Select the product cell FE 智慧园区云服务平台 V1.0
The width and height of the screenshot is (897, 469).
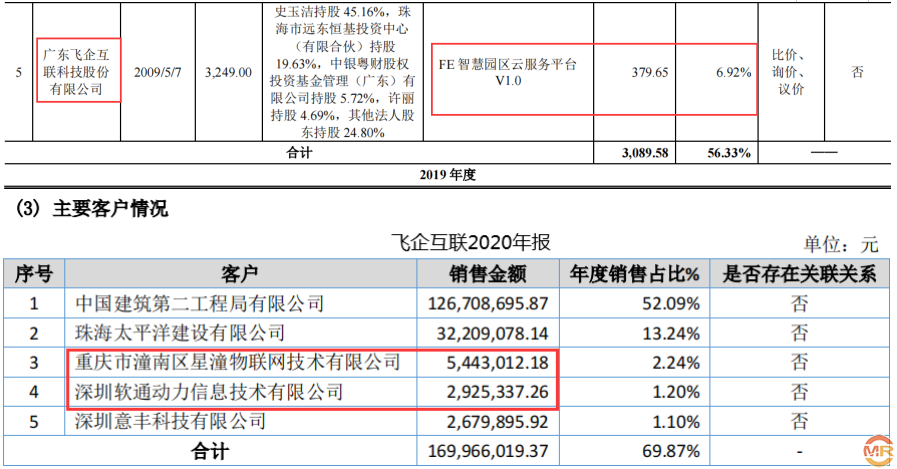508,72
